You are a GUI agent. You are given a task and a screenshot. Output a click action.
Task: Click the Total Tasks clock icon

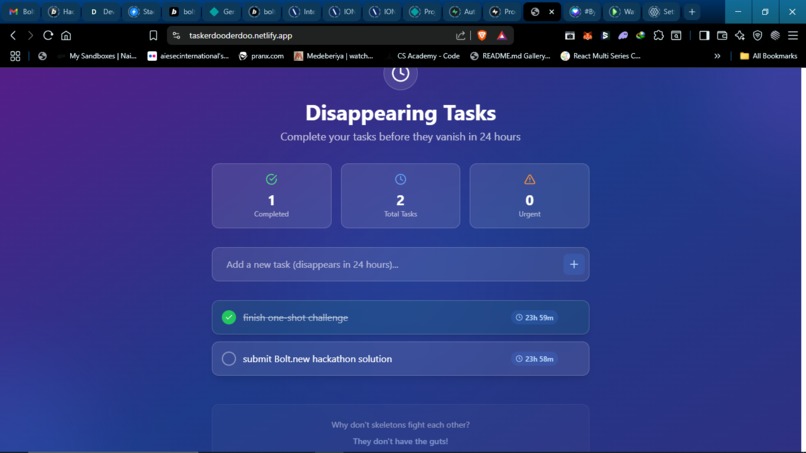pyautogui.click(x=400, y=179)
